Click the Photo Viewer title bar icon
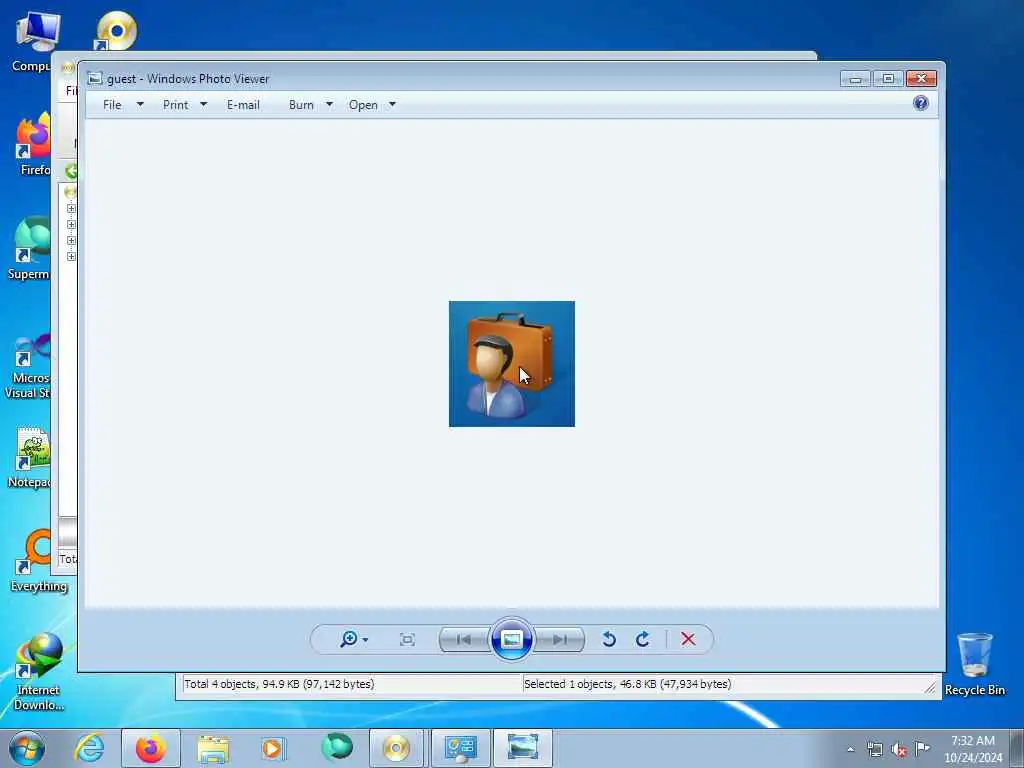The image size is (1024, 768). 95,78
